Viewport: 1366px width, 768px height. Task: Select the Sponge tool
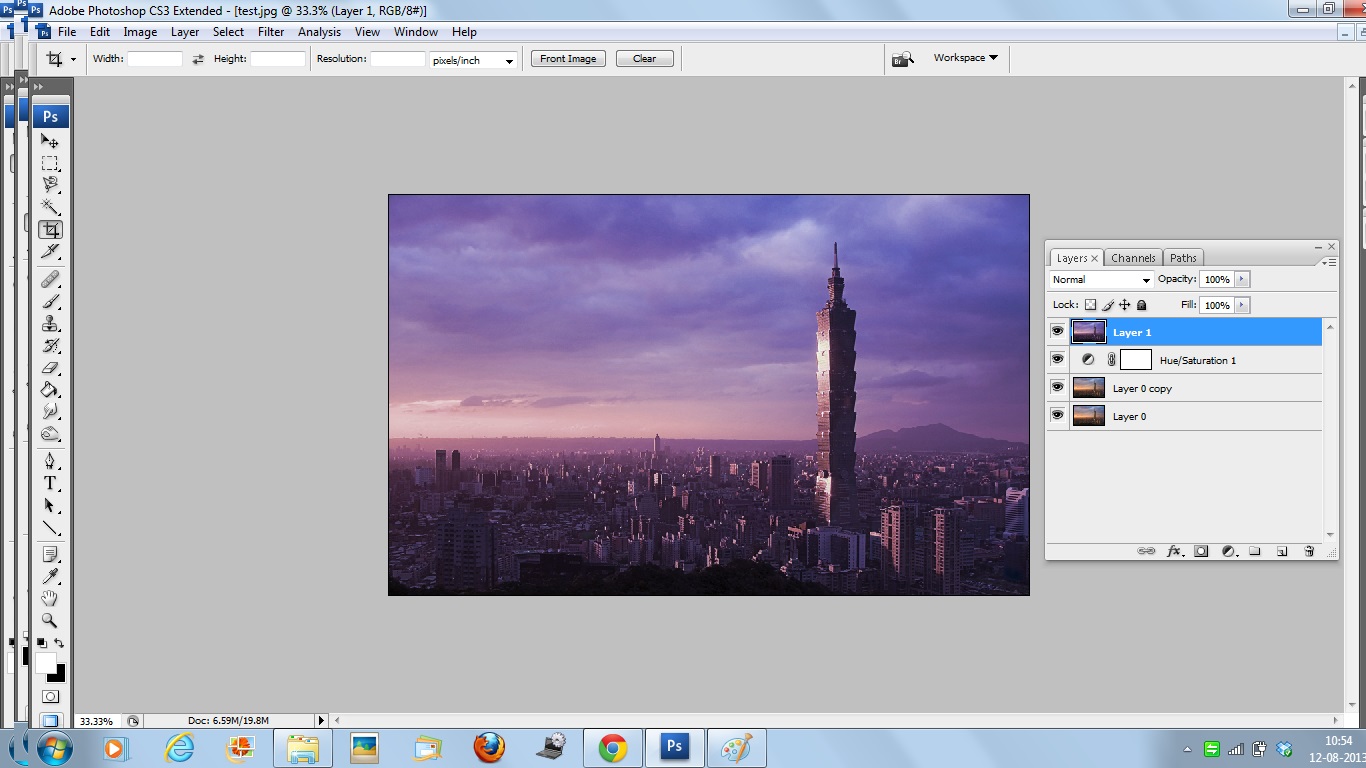point(50,433)
